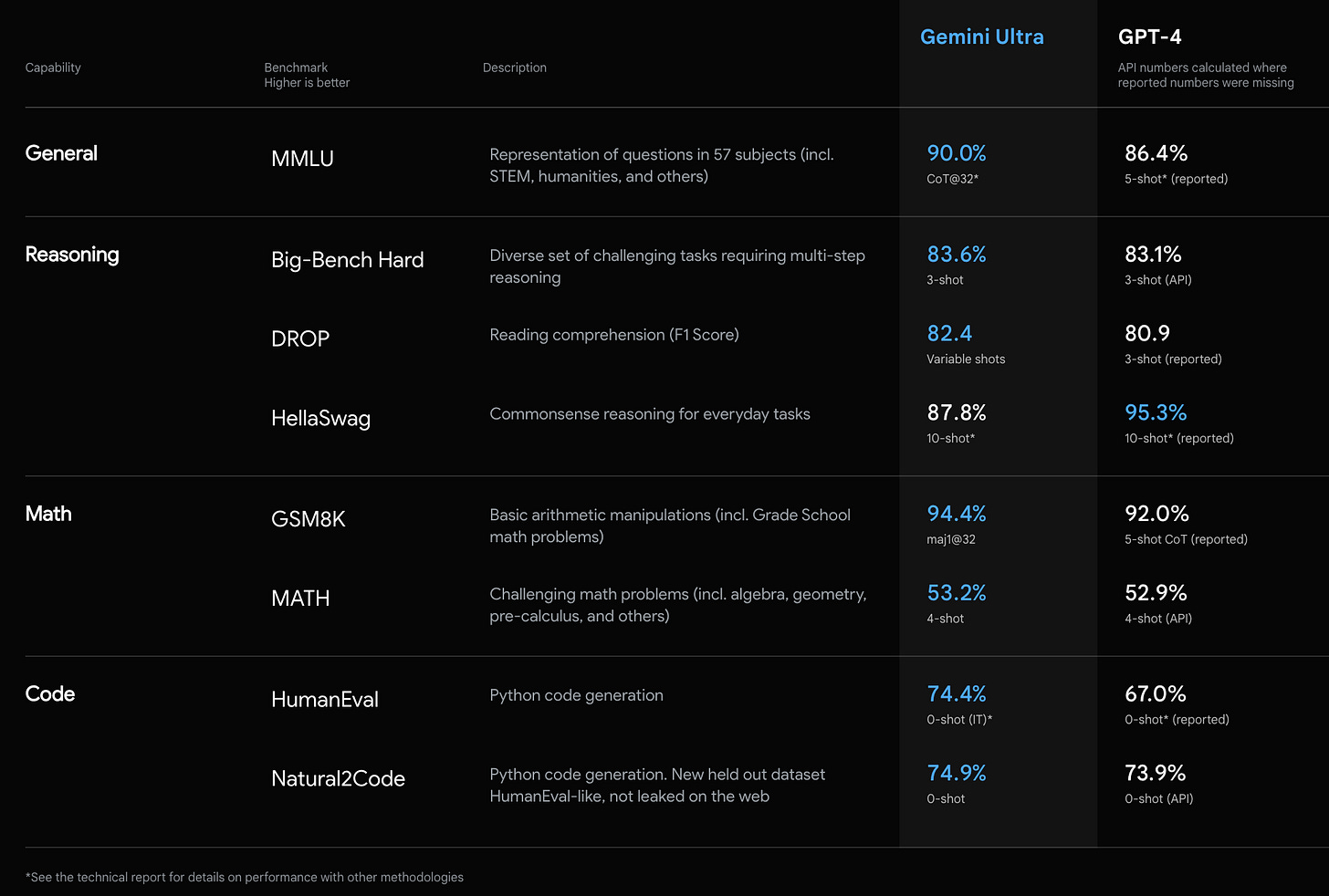Click the 'maj1@32' note
1329x896 pixels.
951,539
